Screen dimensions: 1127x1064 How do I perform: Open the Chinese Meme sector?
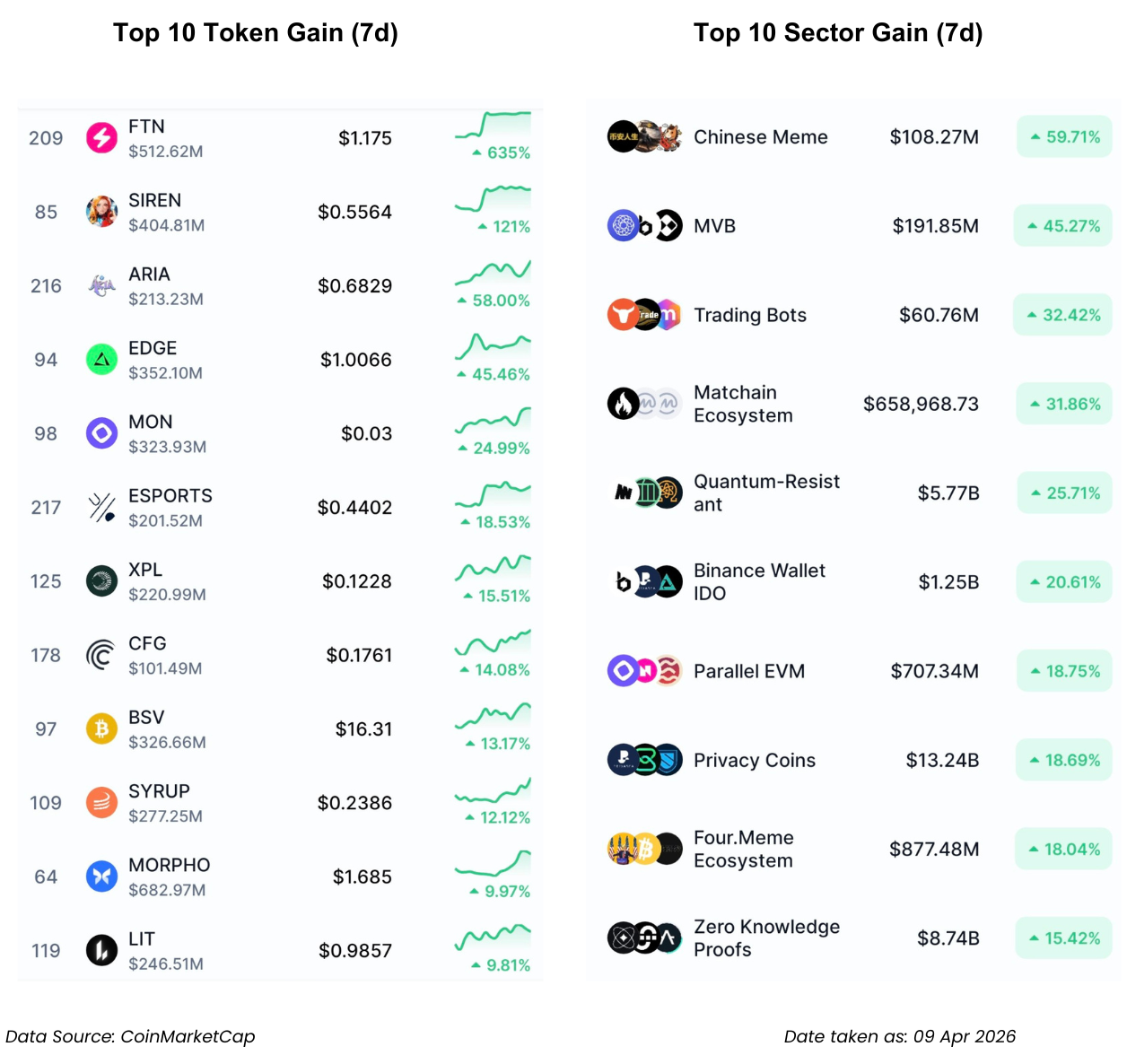pyautogui.click(x=760, y=137)
